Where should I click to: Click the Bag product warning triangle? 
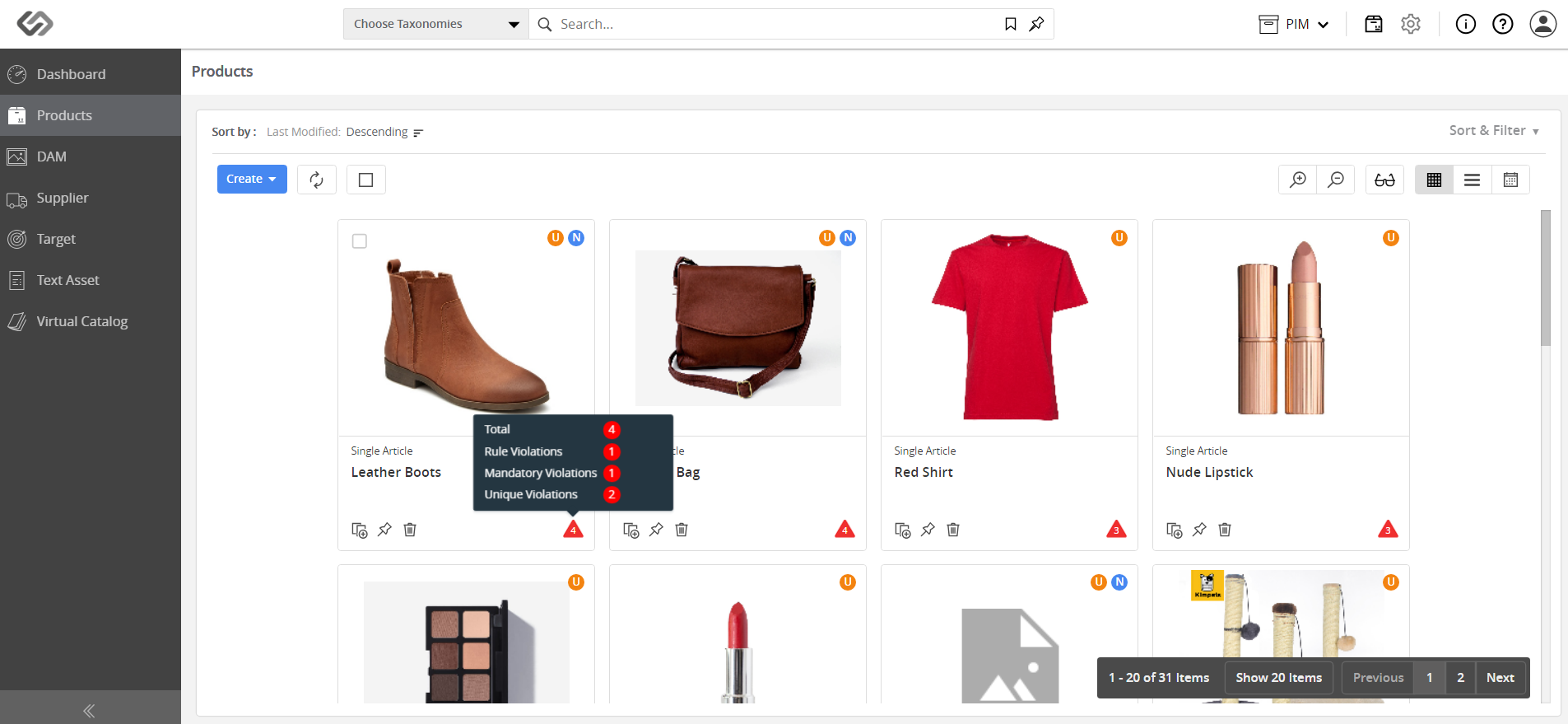click(844, 530)
